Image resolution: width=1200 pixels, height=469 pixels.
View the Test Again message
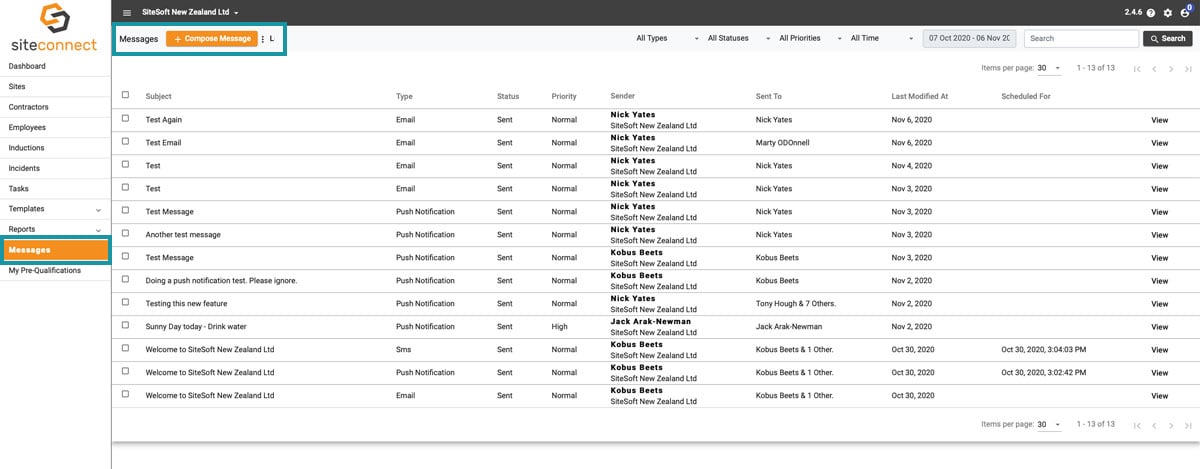pyautogui.click(x=1159, y=120)
